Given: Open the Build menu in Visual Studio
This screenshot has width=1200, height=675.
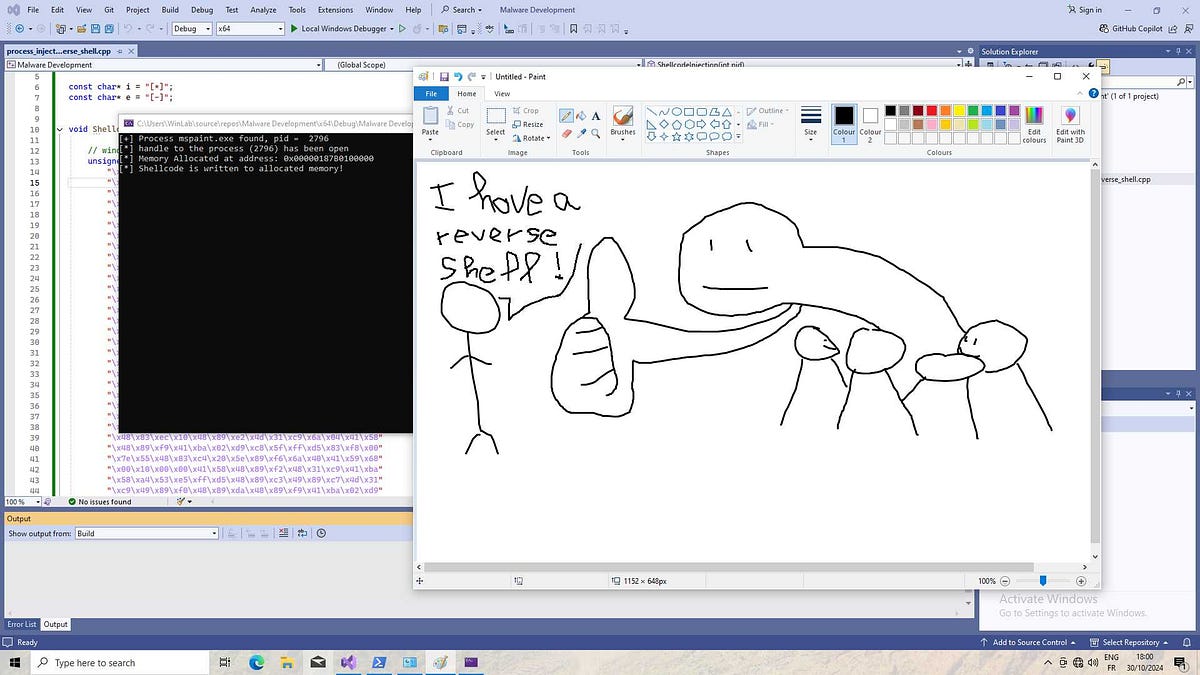Looking at the screenshot, I should [170, 10].
